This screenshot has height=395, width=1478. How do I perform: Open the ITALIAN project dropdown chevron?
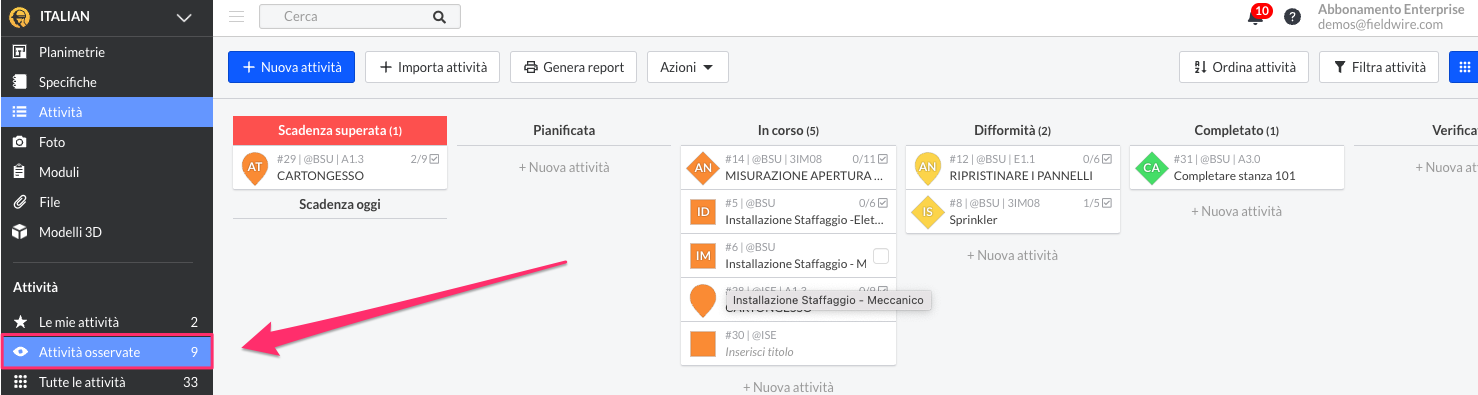pyautogui.click(x=183, y=17)
